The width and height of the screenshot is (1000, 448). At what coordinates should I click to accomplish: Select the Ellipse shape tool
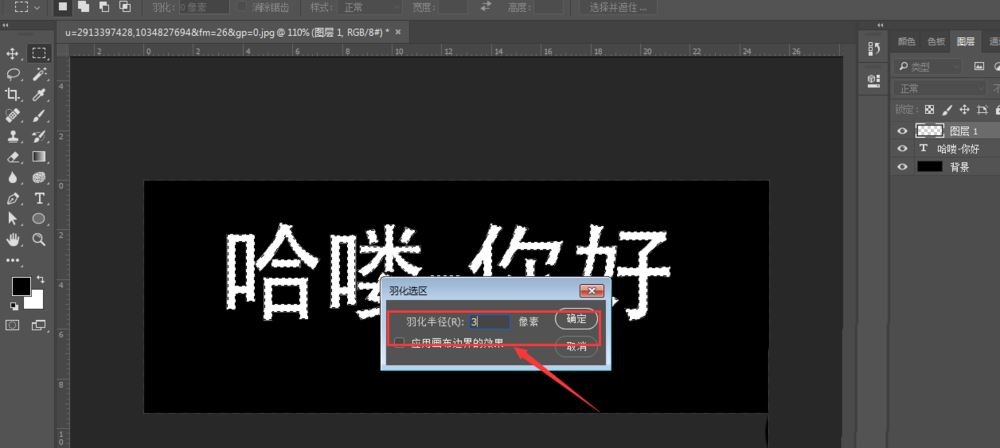click(x=39, y=219)
